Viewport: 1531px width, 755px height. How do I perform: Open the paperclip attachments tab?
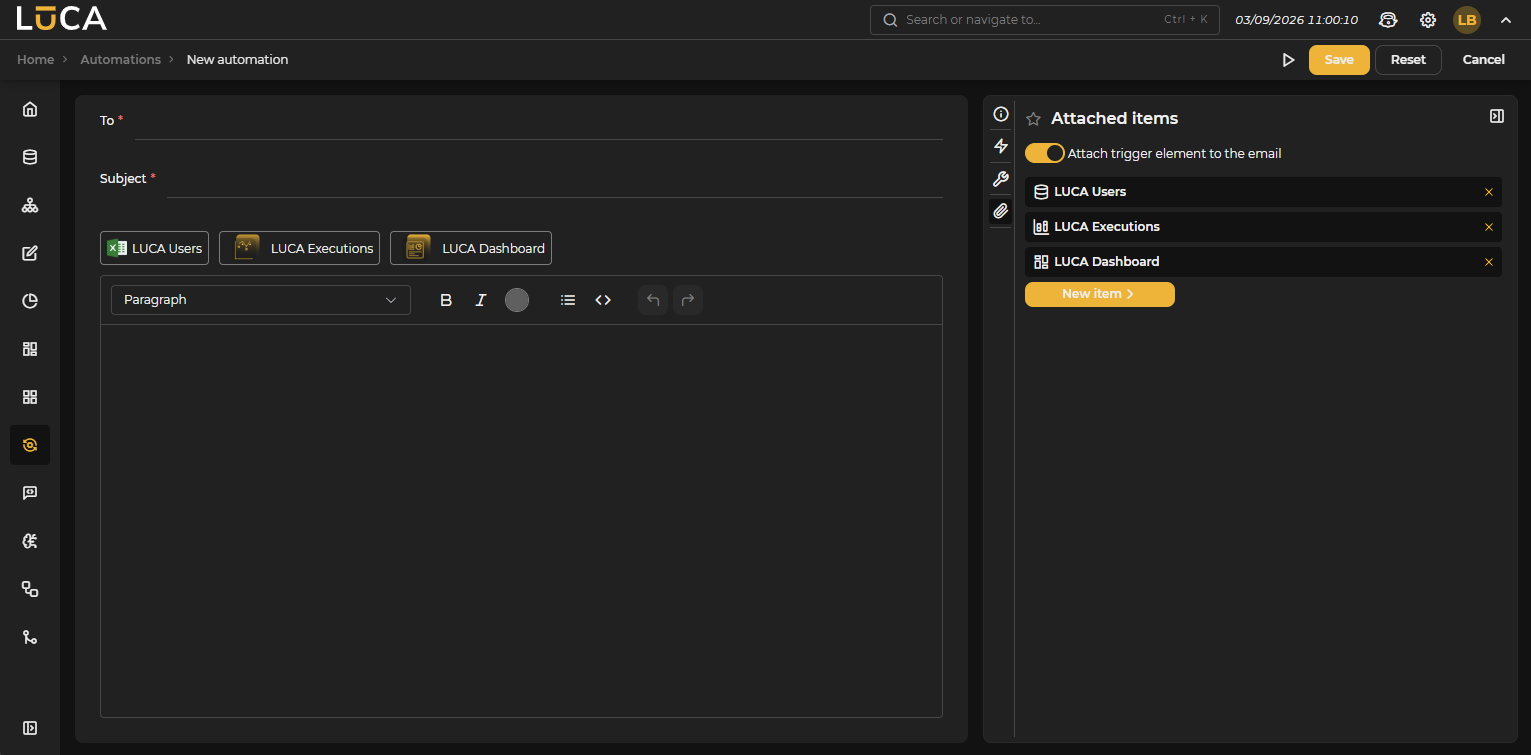pyautogui.click(x=1001, y=211)
